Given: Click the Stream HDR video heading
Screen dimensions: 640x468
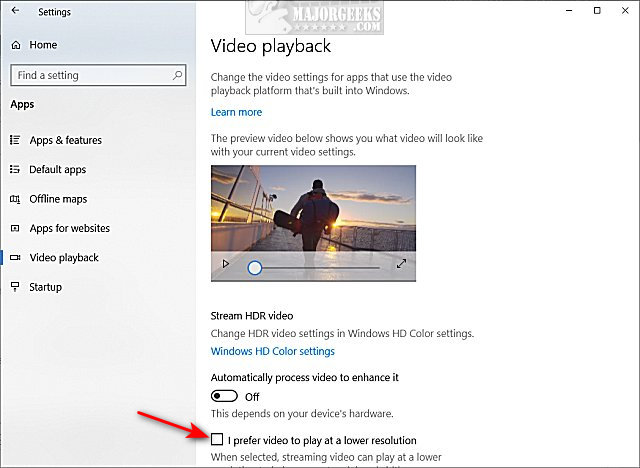Looking at the screenshot, I should pyautogui.click(x=252, y=316).
